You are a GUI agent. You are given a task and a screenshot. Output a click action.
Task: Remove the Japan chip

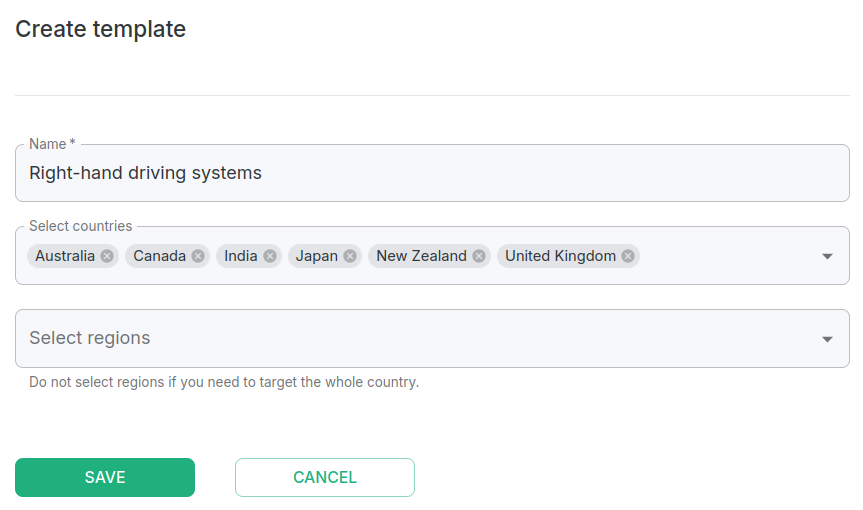(x=350, y=256)
